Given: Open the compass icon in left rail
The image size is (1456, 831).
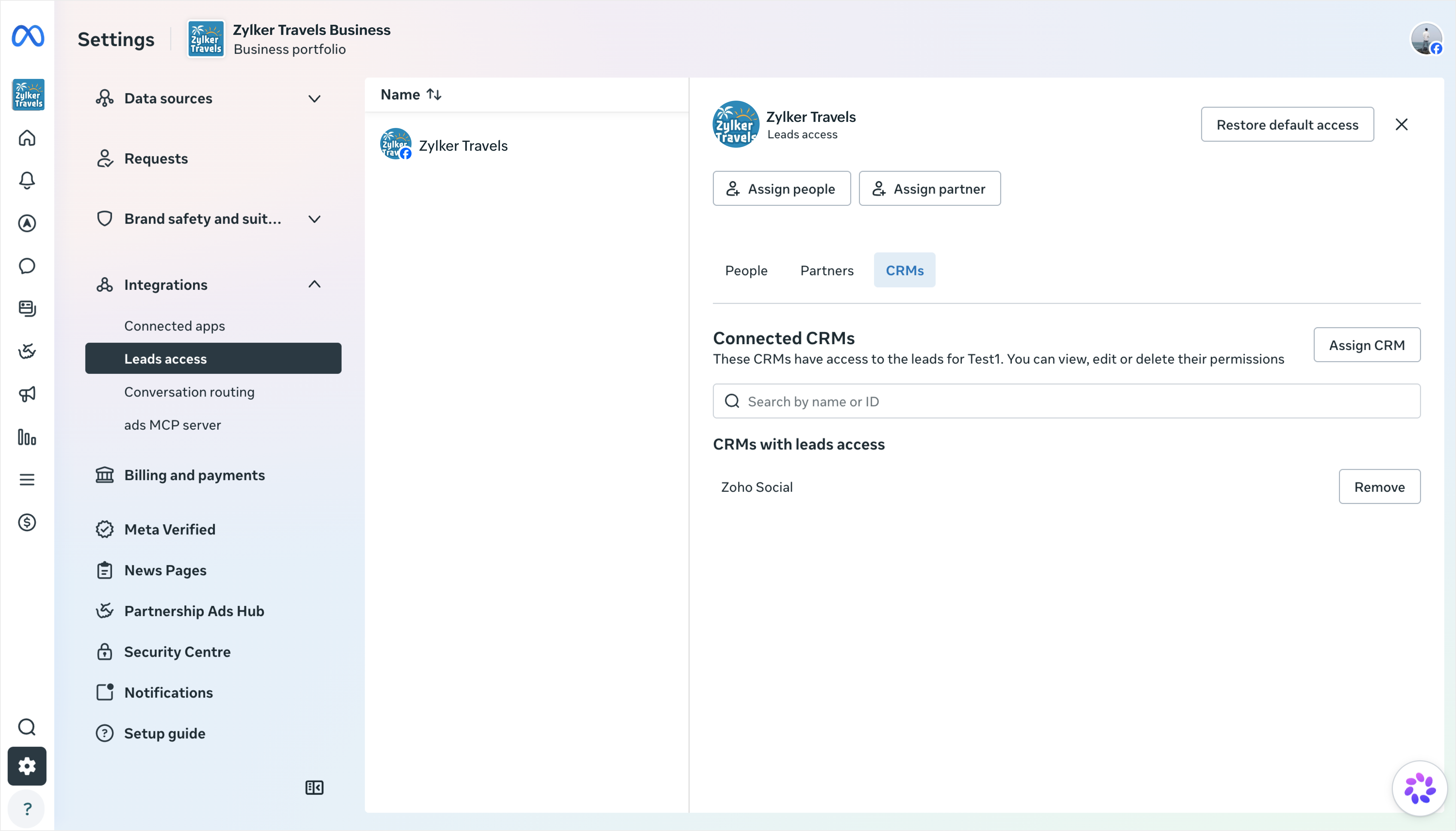Looking at the screenshot, I should click(x=27, y=223).
